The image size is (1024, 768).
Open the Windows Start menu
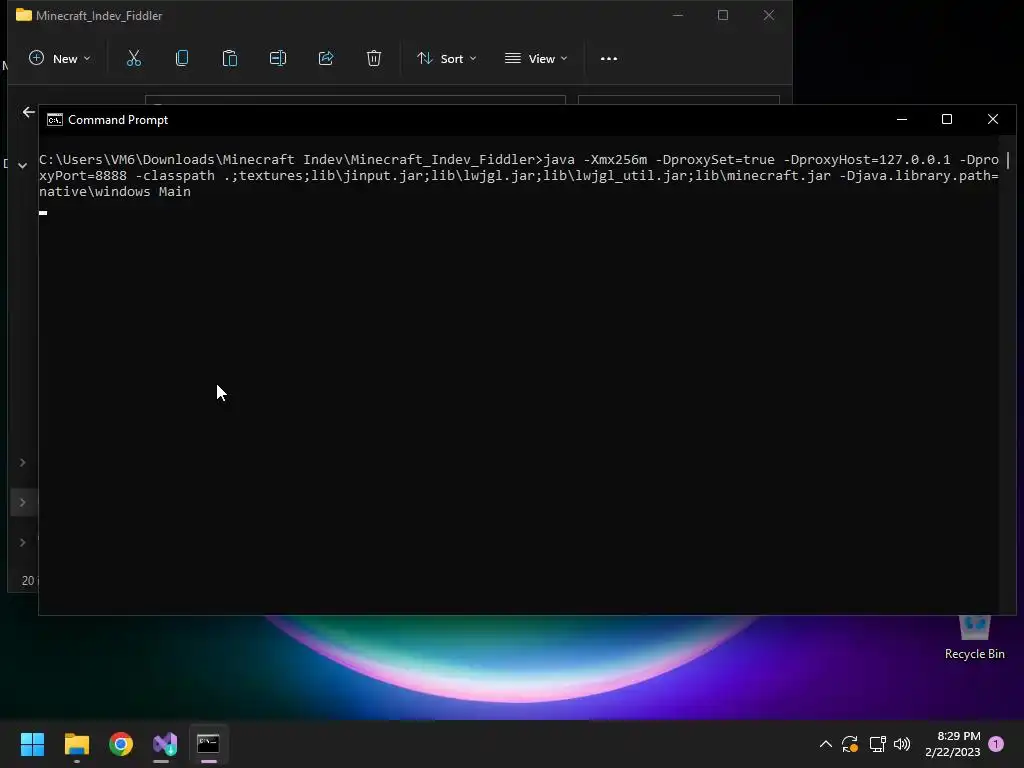tap(32, 744)
